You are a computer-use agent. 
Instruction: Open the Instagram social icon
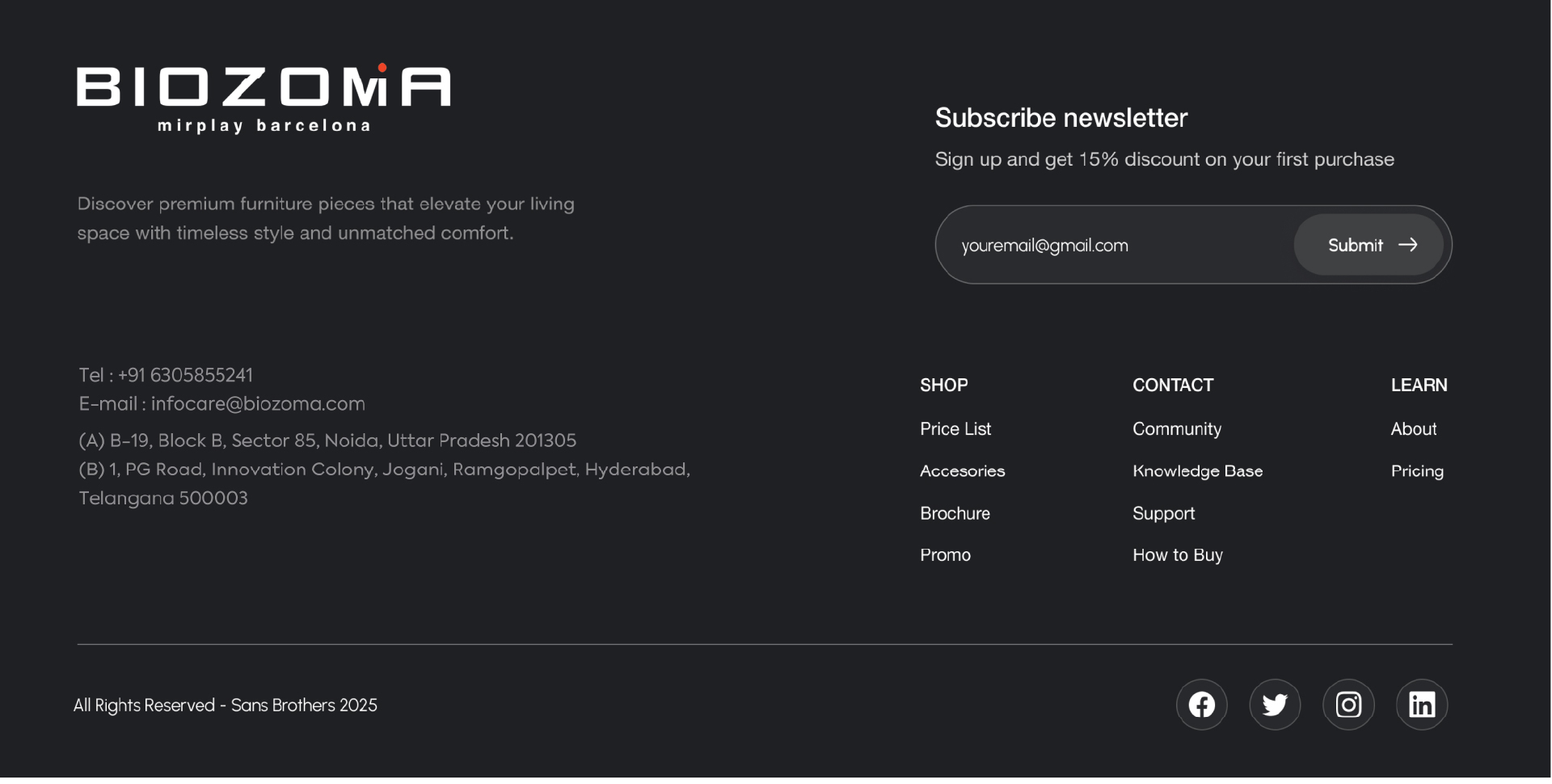tap(1348, 705)
